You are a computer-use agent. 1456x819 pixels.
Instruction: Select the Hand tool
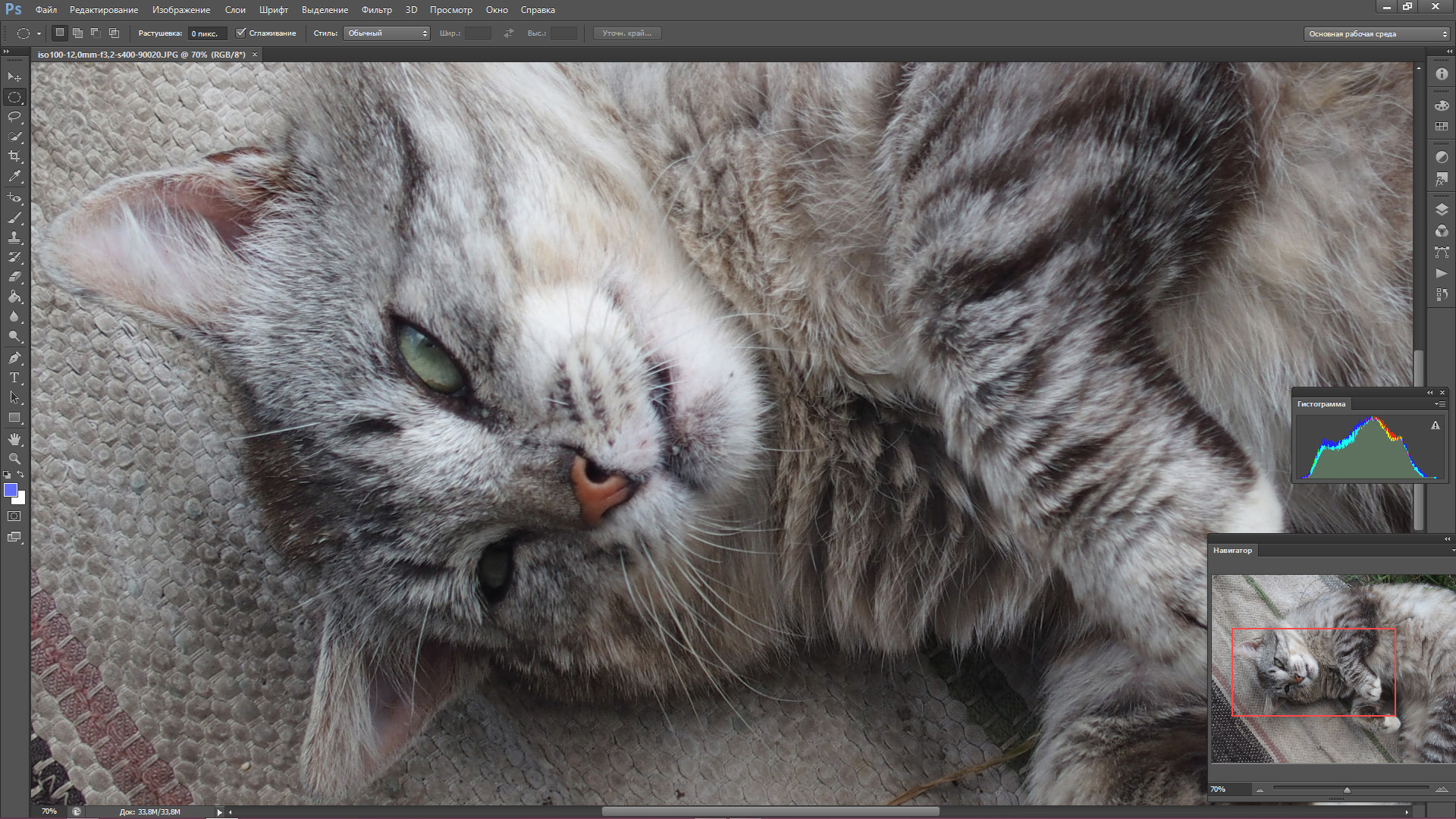(14, 439)
